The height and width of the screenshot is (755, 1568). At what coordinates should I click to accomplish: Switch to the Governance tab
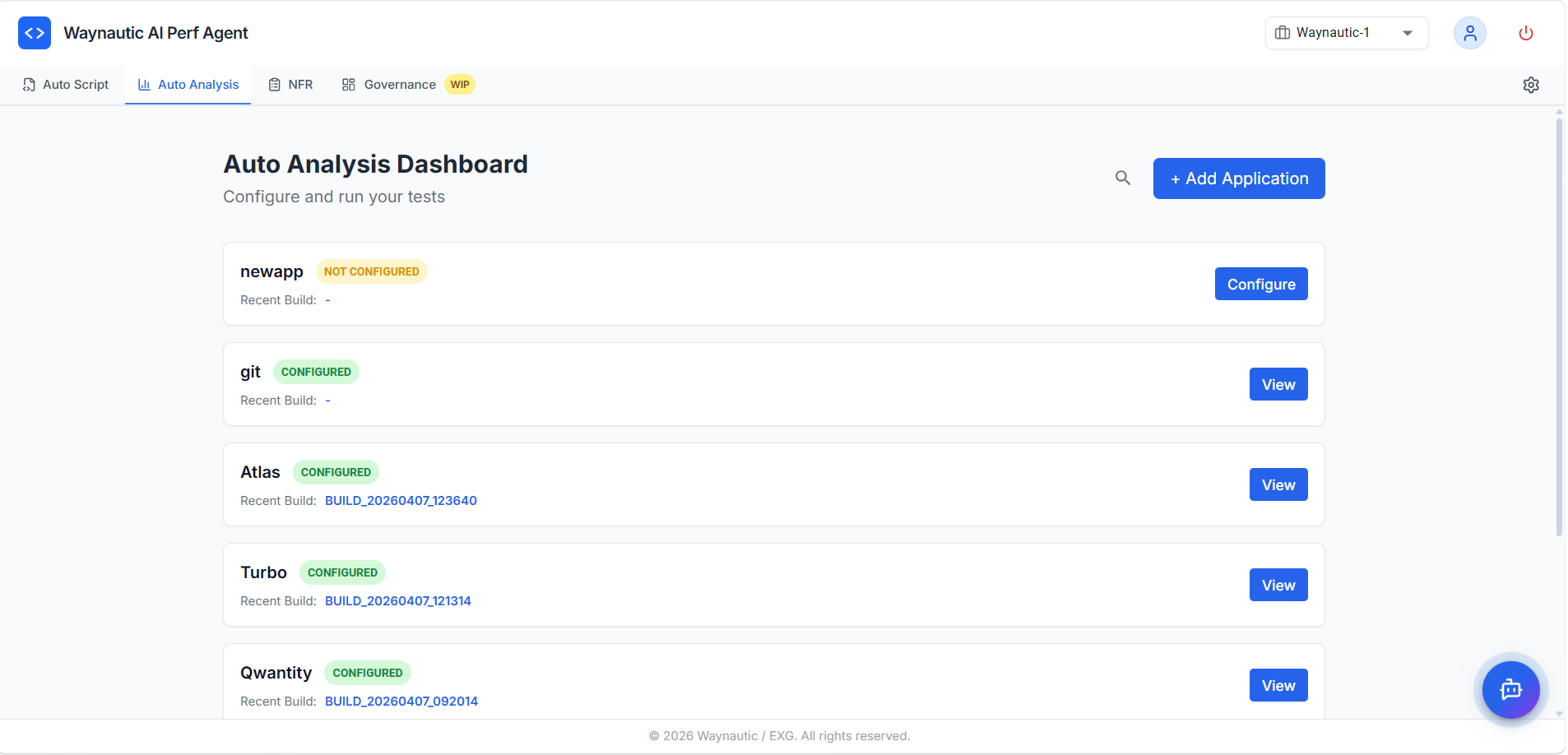click(400, 84)
